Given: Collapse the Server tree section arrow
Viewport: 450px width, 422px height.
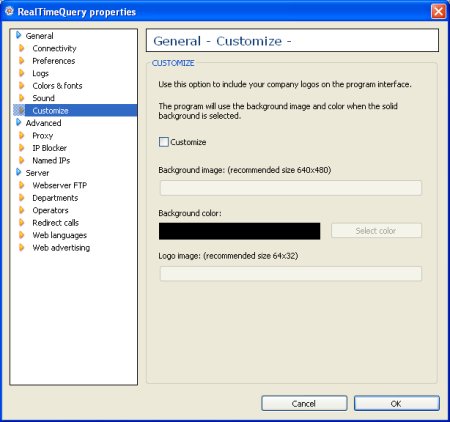Looking at the screenshot, I should tap(19, 172).
